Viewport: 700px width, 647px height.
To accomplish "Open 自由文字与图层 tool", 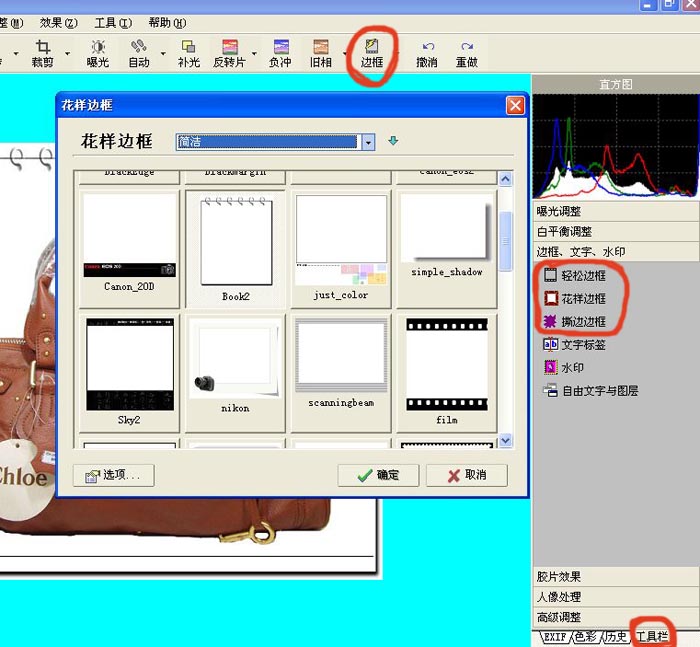I will [591, 391].
